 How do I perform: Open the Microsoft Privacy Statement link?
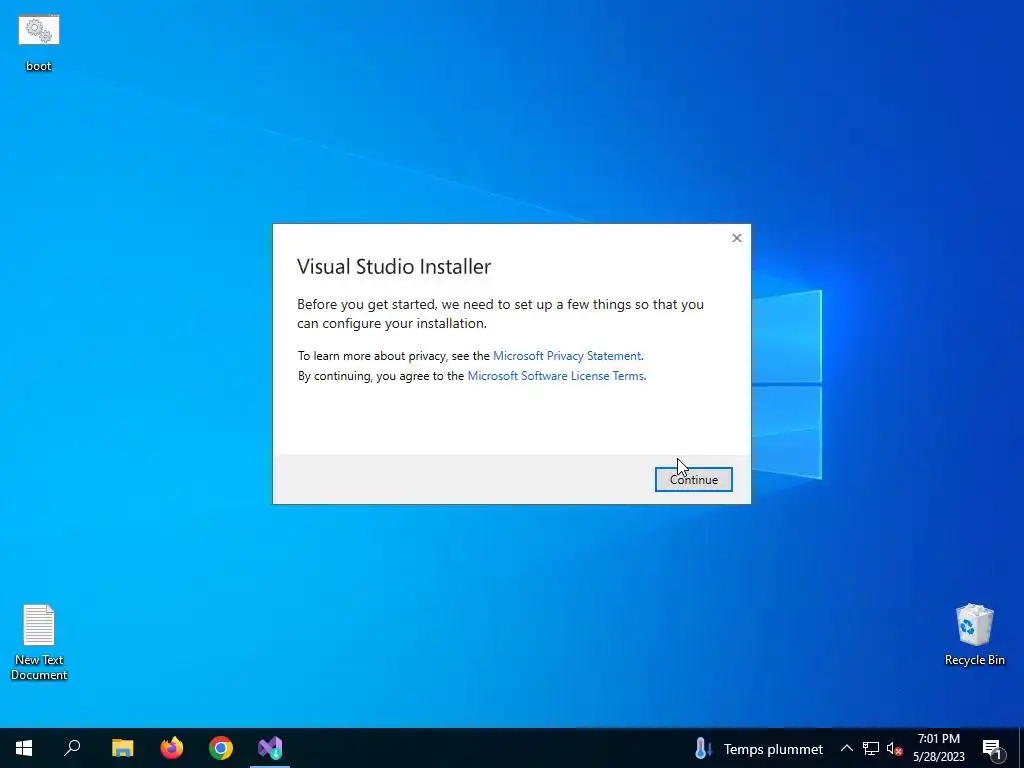click(x=567, y=356)
